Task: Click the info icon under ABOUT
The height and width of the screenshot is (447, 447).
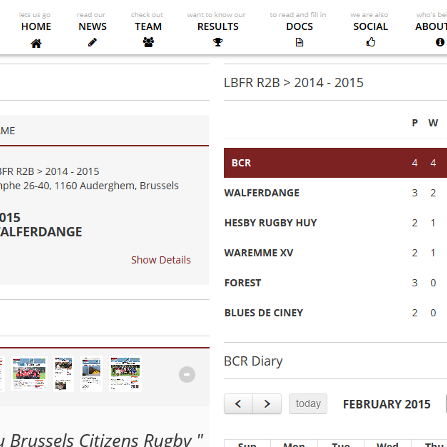Action: coord(440,42)
